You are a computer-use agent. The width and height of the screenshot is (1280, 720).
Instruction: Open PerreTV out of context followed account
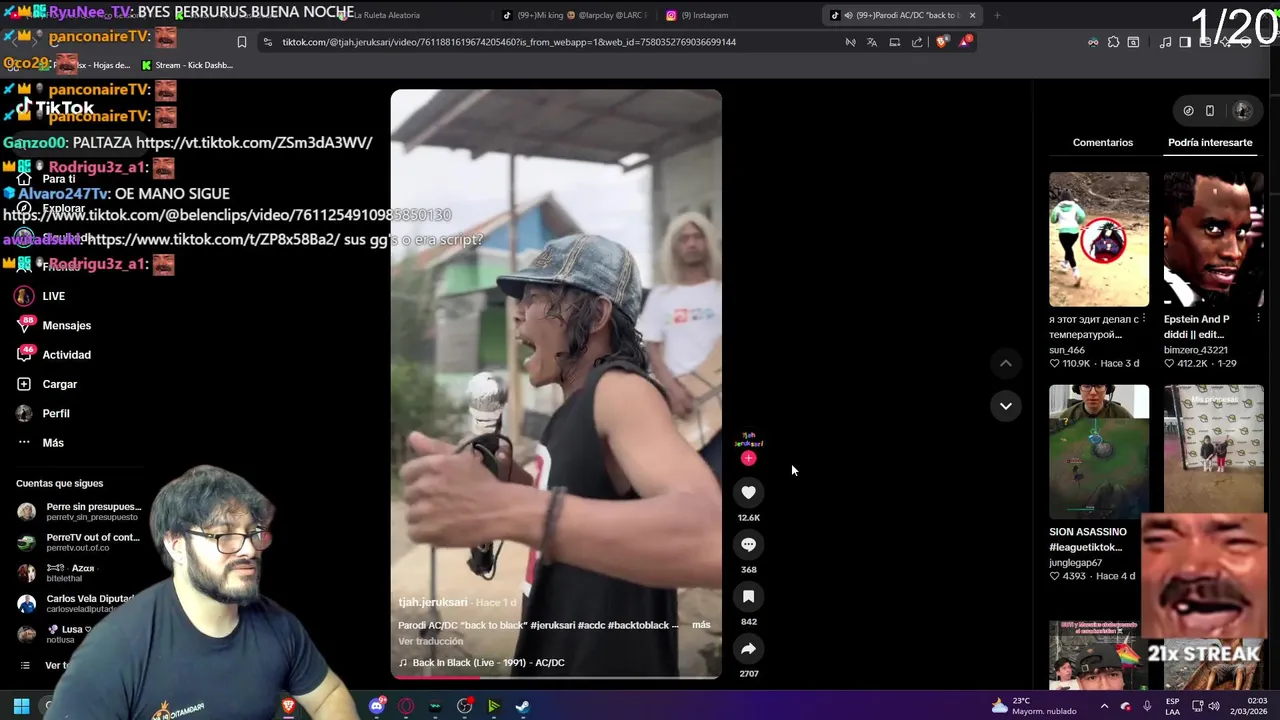[80, 542]
